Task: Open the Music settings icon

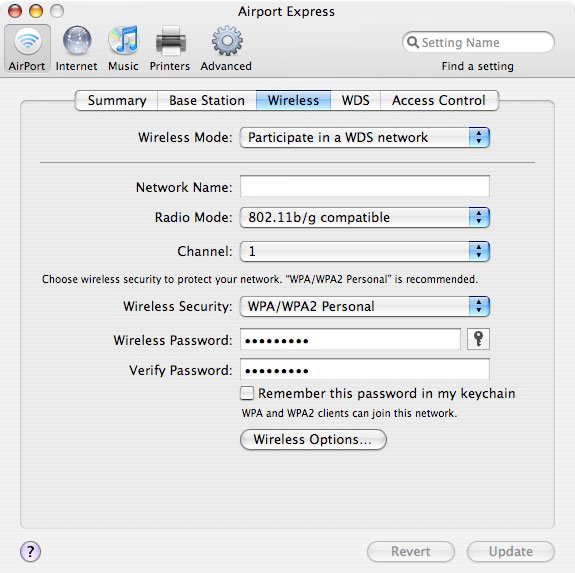Action: [x=123, y=48]
